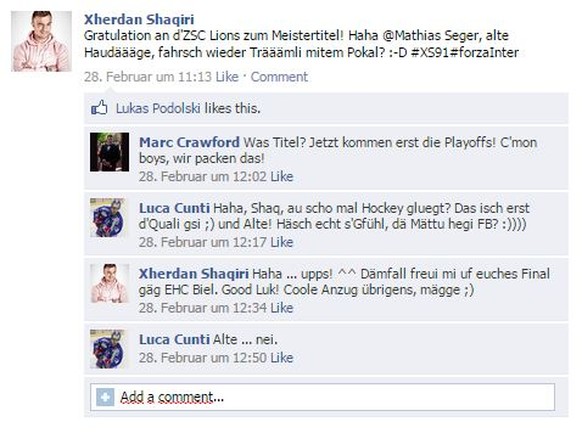The image size is (582, 433).
Task: Open Luca Cunti name in 12:17 comment
Action: [x=174, y=208]
